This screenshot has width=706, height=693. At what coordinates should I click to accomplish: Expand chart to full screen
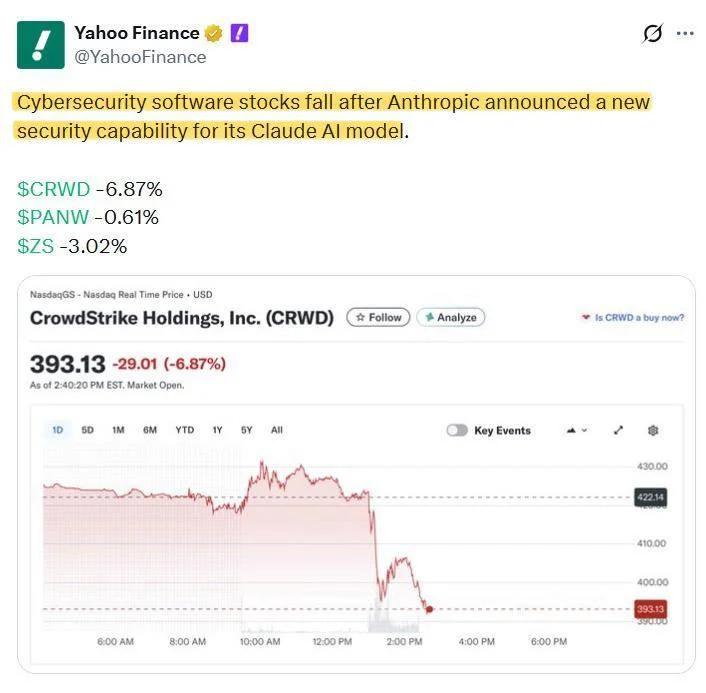(618, 431)
